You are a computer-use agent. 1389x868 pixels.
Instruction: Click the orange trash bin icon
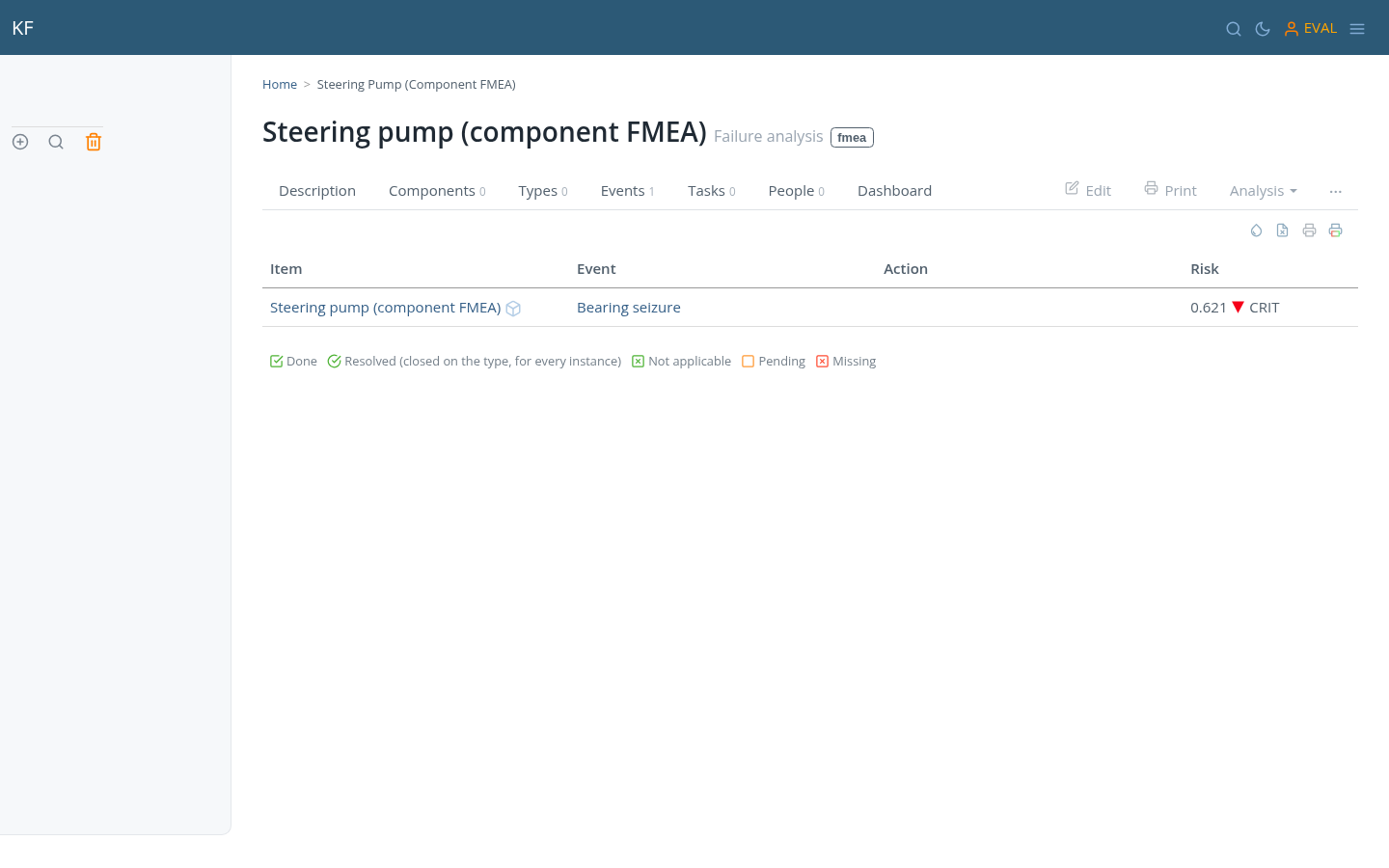(x=94, y=142)
